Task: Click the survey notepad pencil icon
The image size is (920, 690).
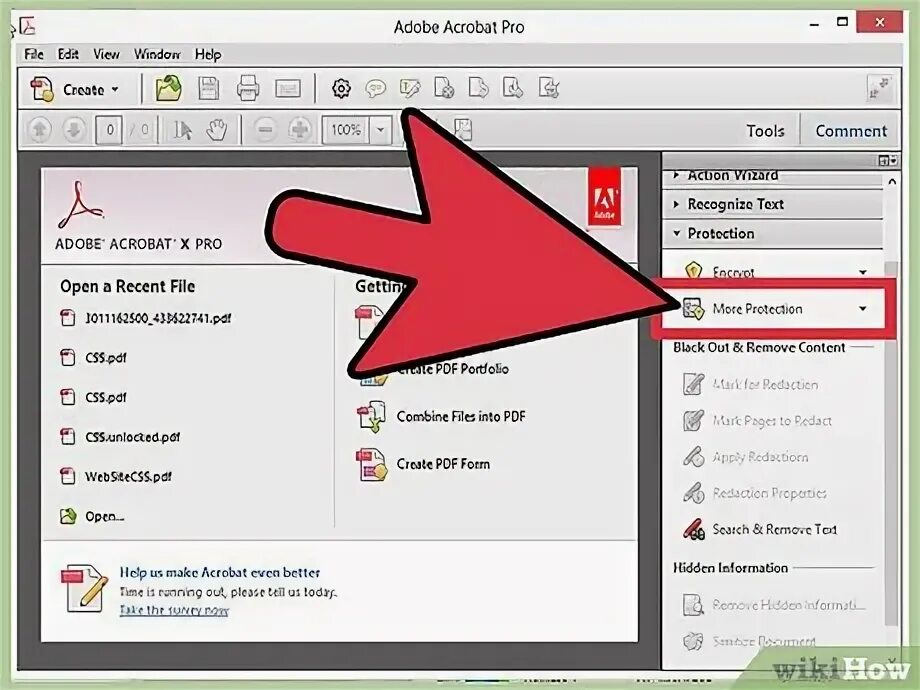Action: 84,588
